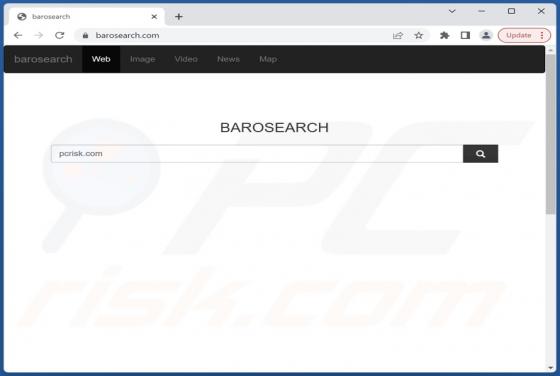The width and height of the screenshot is (560, 376).
Task: Close the Chrome window
Action: click(x=541, y=11)
